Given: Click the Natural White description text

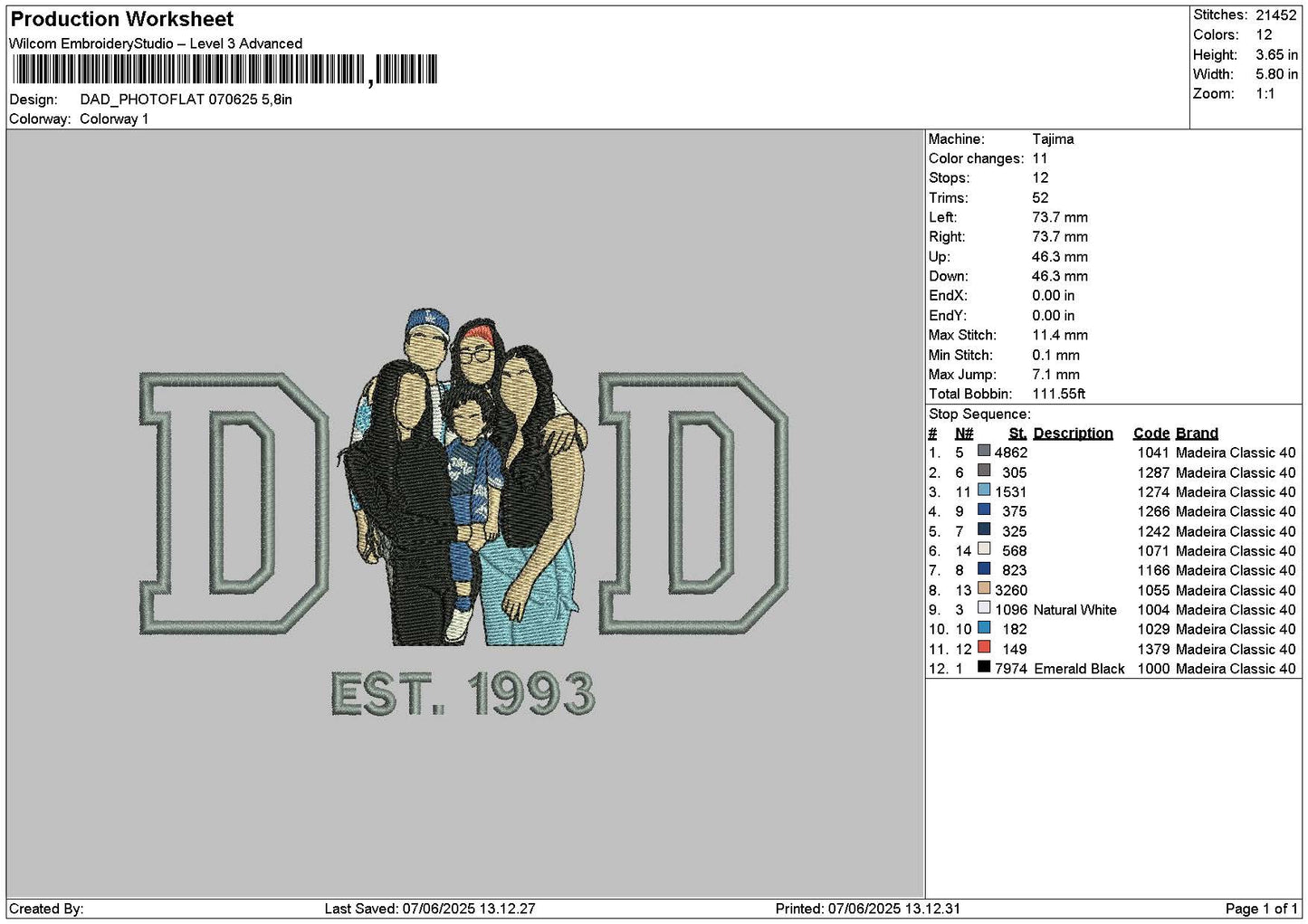Looking at the screenshot, I should coord(1075,610).
